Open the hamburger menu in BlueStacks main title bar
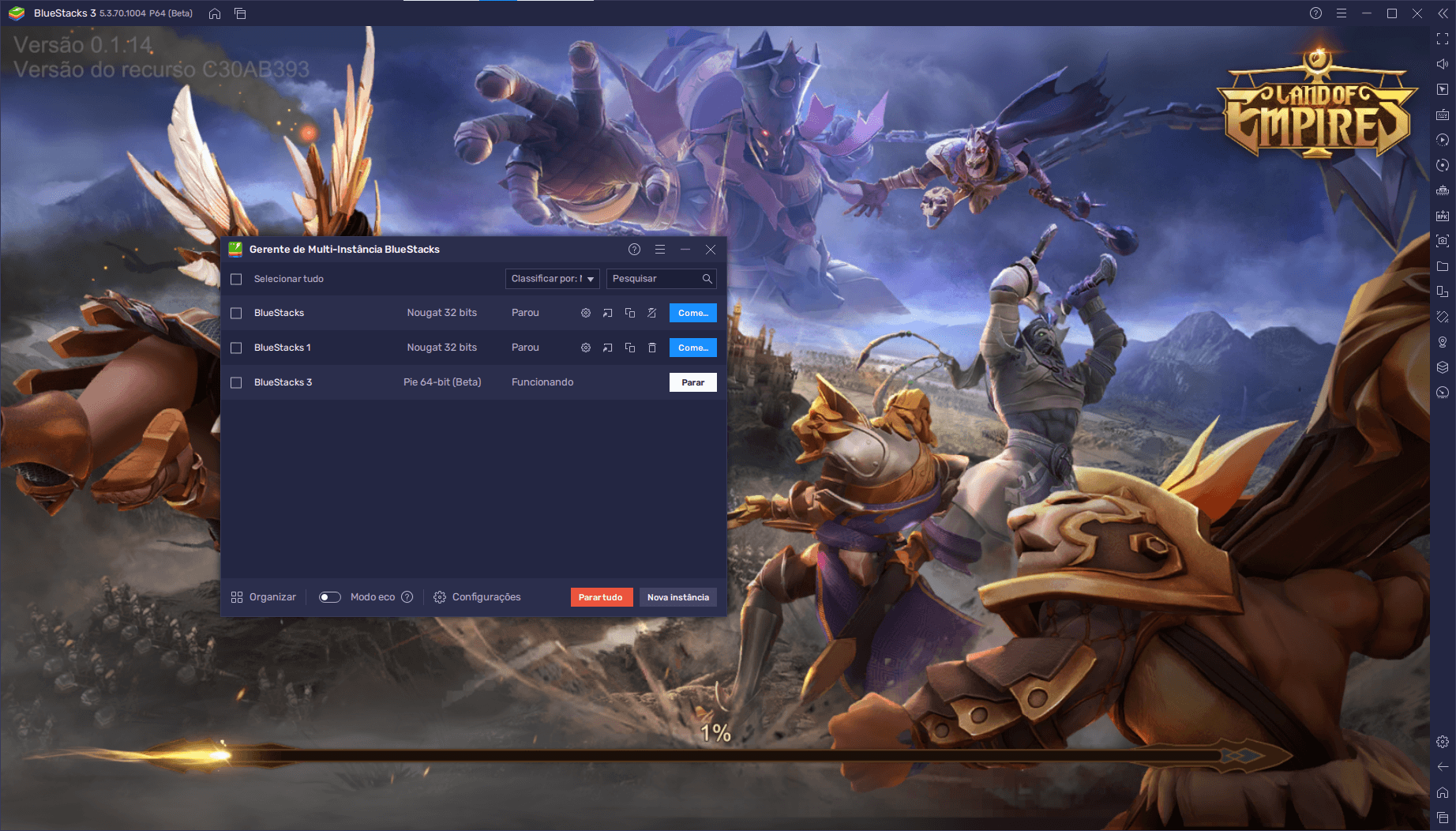 pos(1341,13)
